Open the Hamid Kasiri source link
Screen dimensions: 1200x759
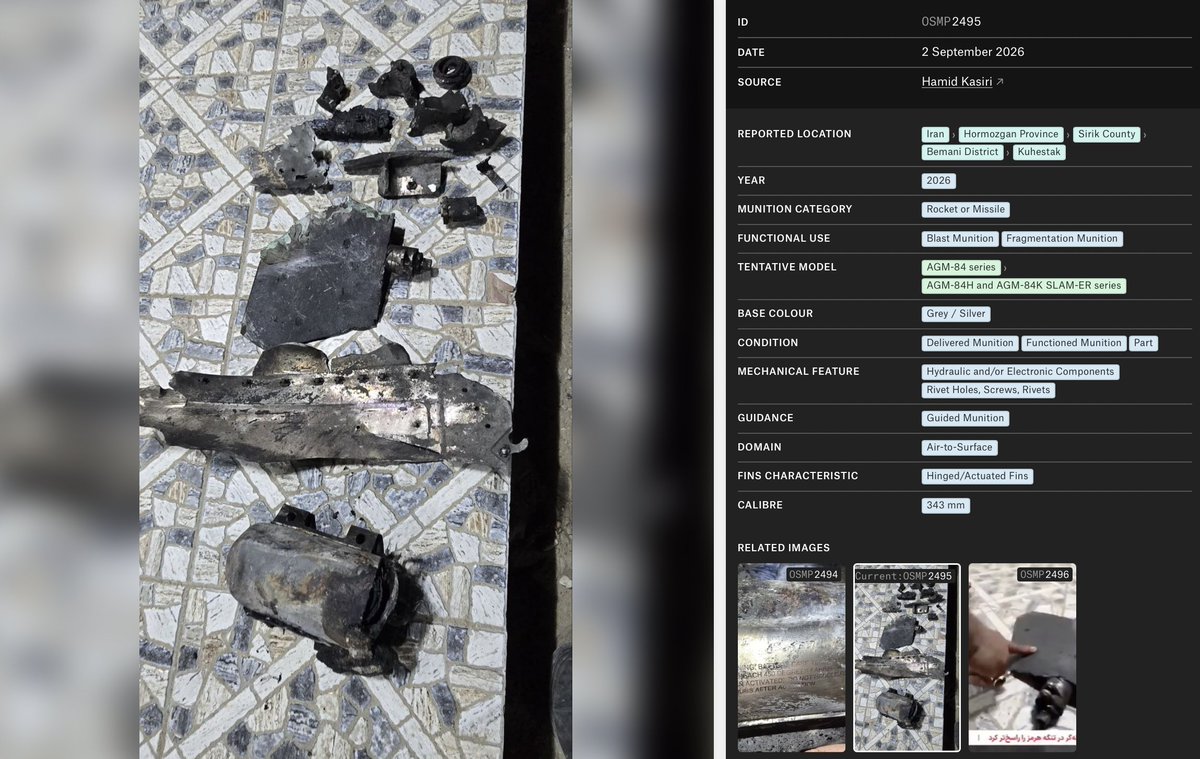[x=957, y=82]
